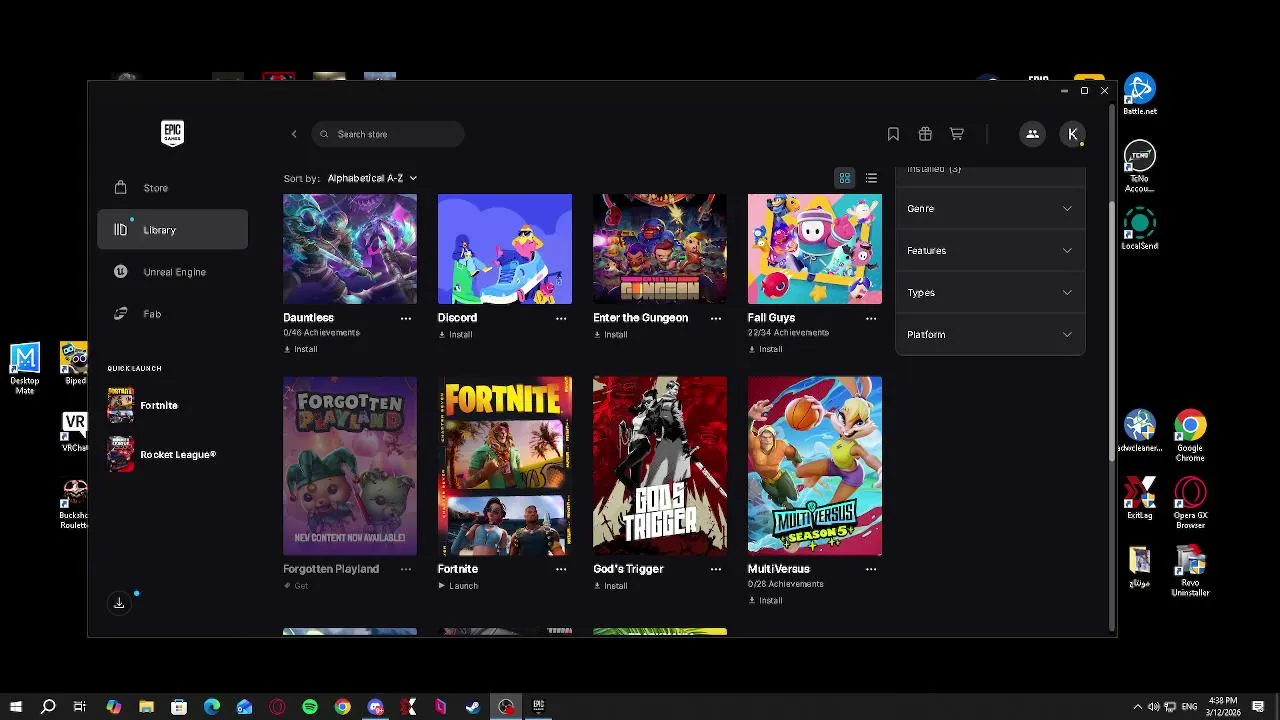Launch Fortnite from its library card
This screenshot has width=1280, height=720.
(459, 585)
